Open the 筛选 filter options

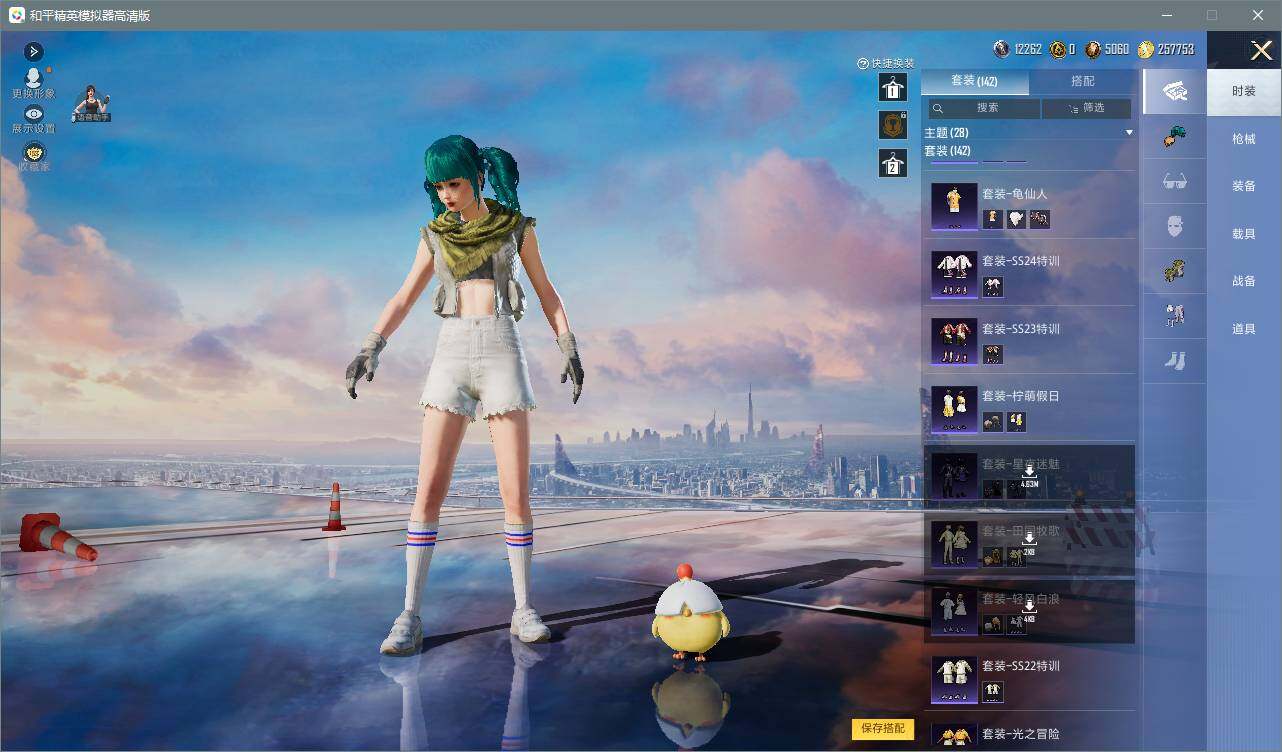pyautogui.click(x=1087, y=108)
